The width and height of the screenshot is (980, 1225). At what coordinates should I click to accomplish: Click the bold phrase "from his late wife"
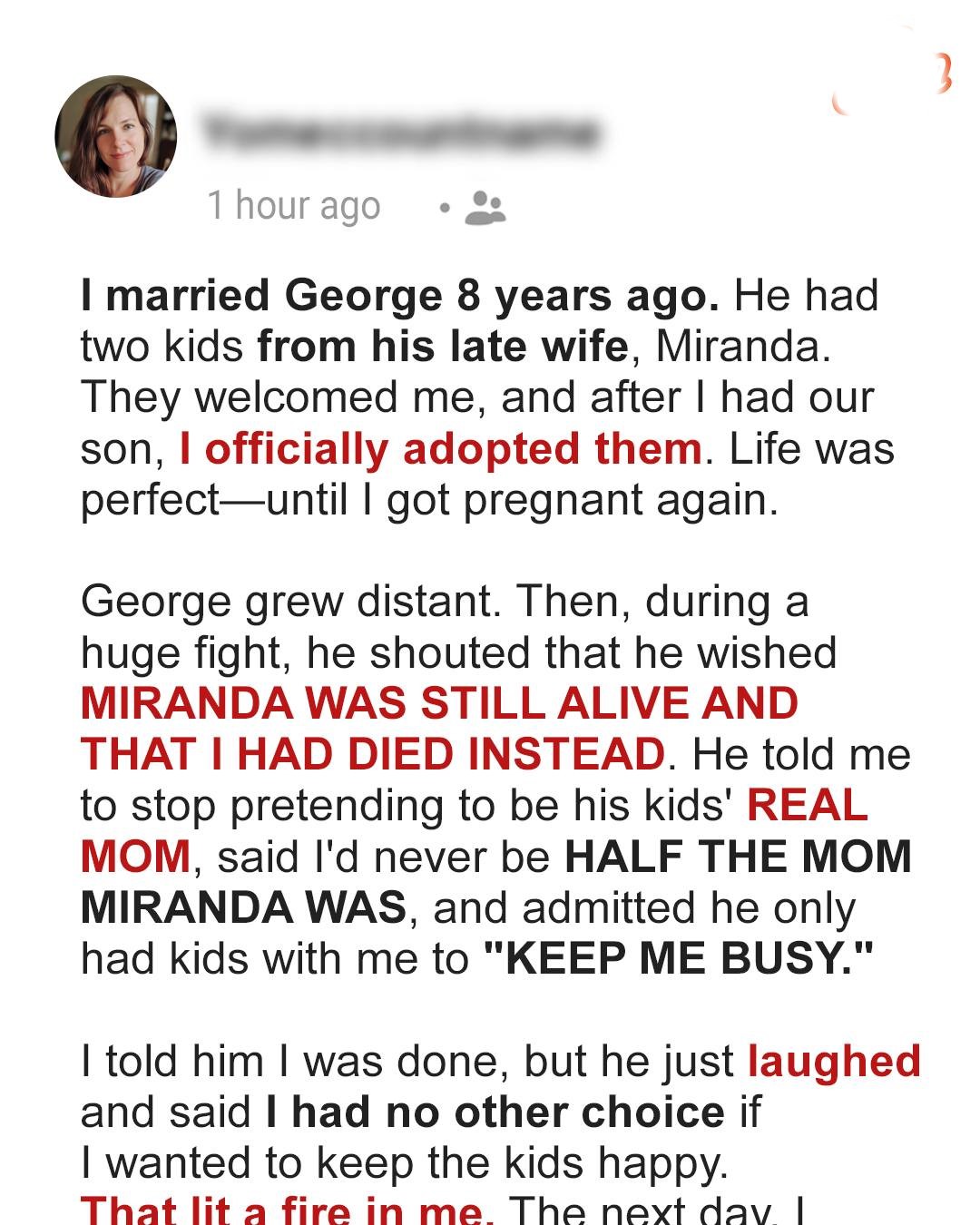pos(443,347)
